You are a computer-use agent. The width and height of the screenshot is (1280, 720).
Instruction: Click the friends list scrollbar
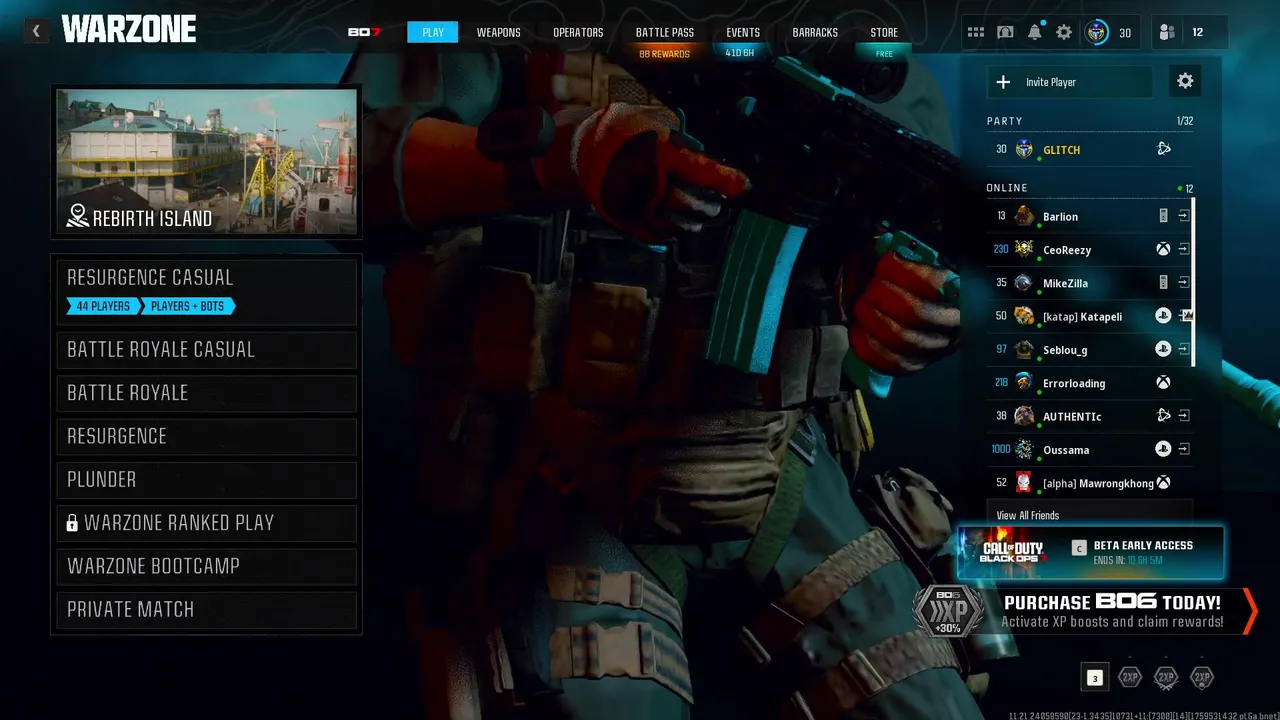(x=1193, y=282)
